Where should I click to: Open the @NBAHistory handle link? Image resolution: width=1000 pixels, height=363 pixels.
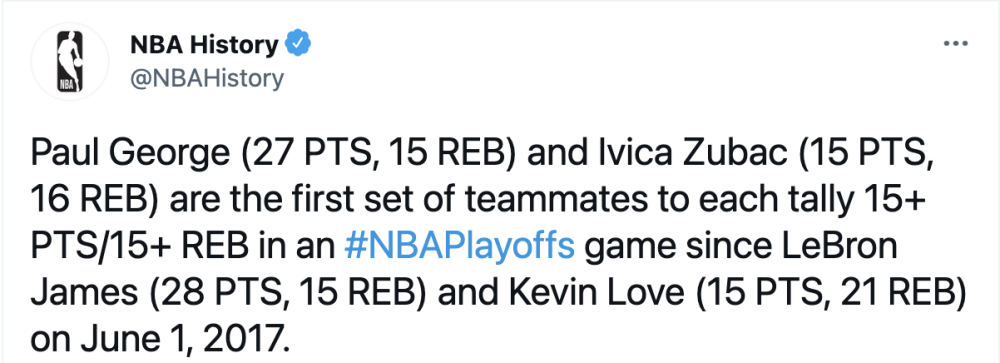(207, 78)
